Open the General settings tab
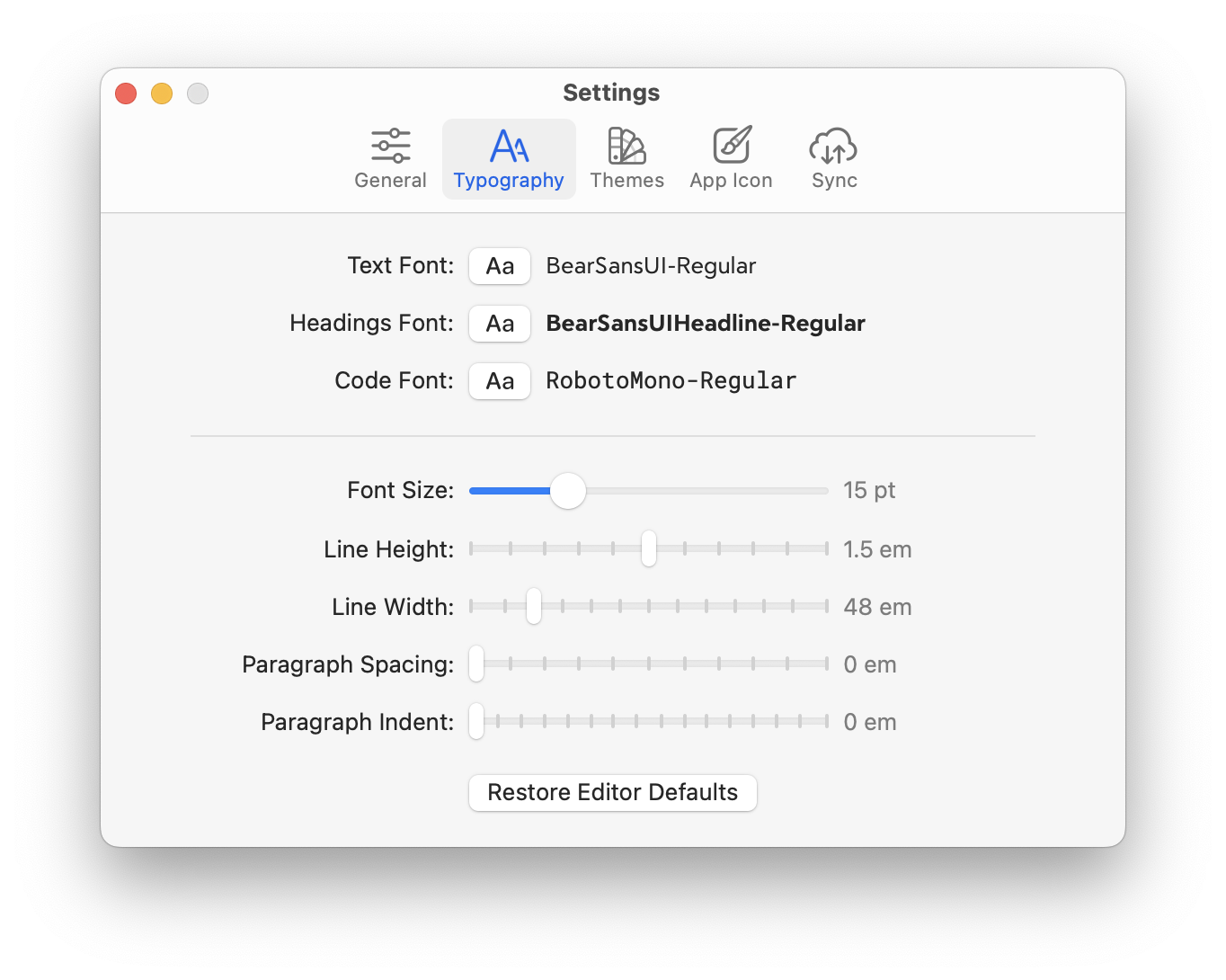The width and height of the screenshot is (1226, 980). pyautogui.click(x=390, y=159)
